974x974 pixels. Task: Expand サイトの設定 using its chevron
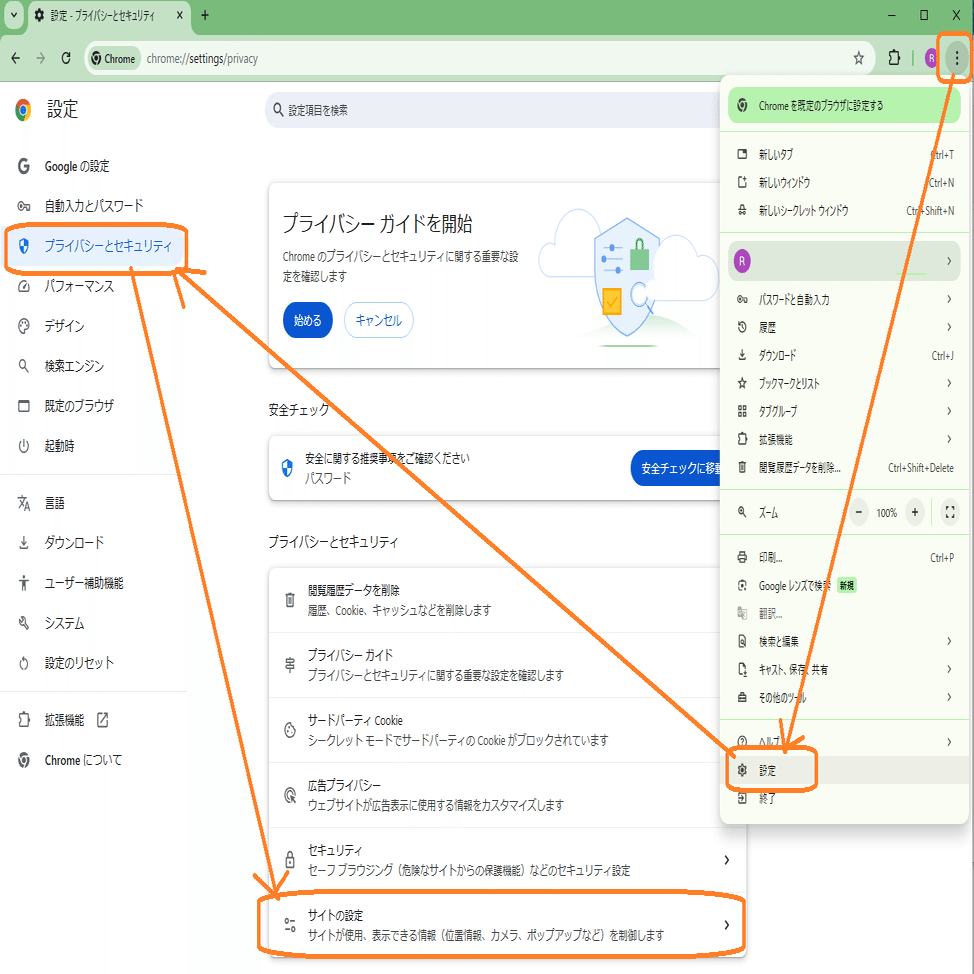pyautogui.click(x=727, y=923)
